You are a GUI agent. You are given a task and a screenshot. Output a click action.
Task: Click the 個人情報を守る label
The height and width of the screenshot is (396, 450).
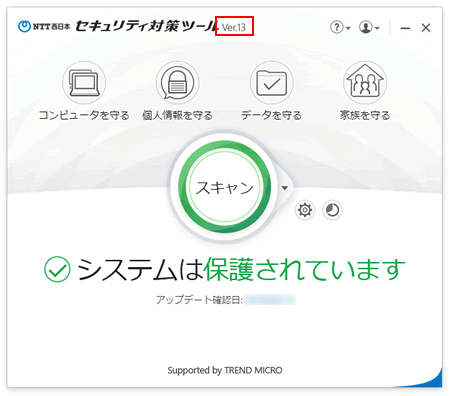(177, 115)
